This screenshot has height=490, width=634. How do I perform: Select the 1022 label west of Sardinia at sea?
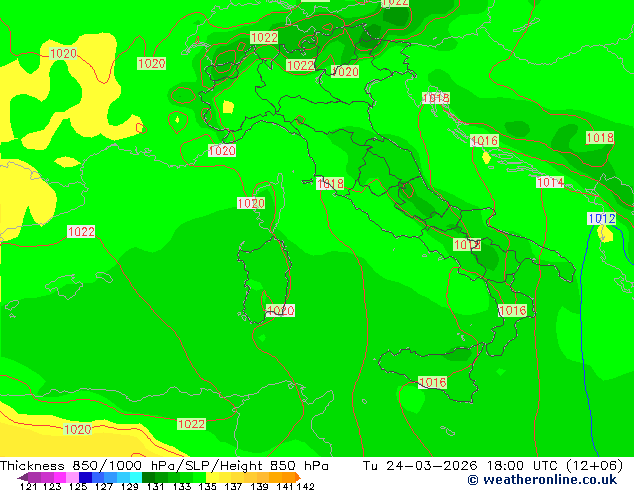coord(81,232)
